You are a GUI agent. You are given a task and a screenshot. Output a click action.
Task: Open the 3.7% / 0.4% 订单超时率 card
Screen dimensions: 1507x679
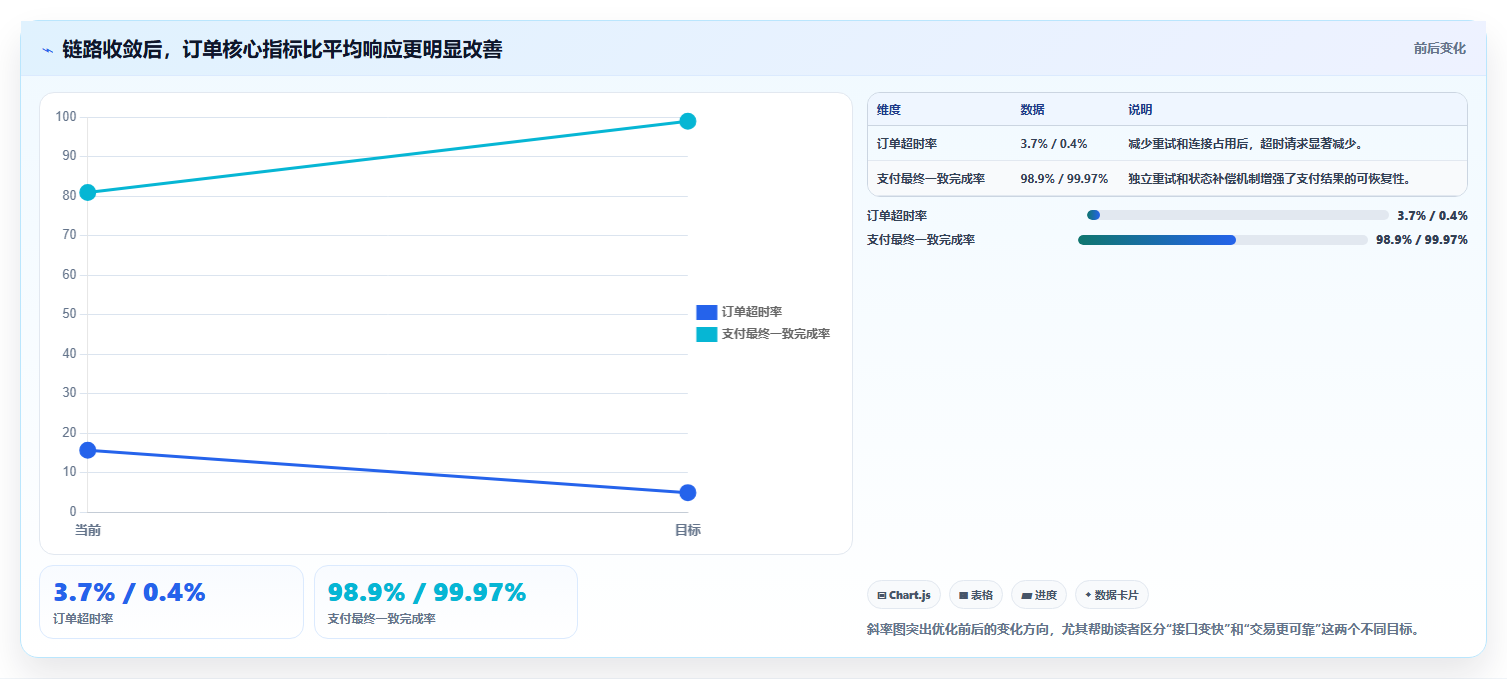tap(171, 602)
